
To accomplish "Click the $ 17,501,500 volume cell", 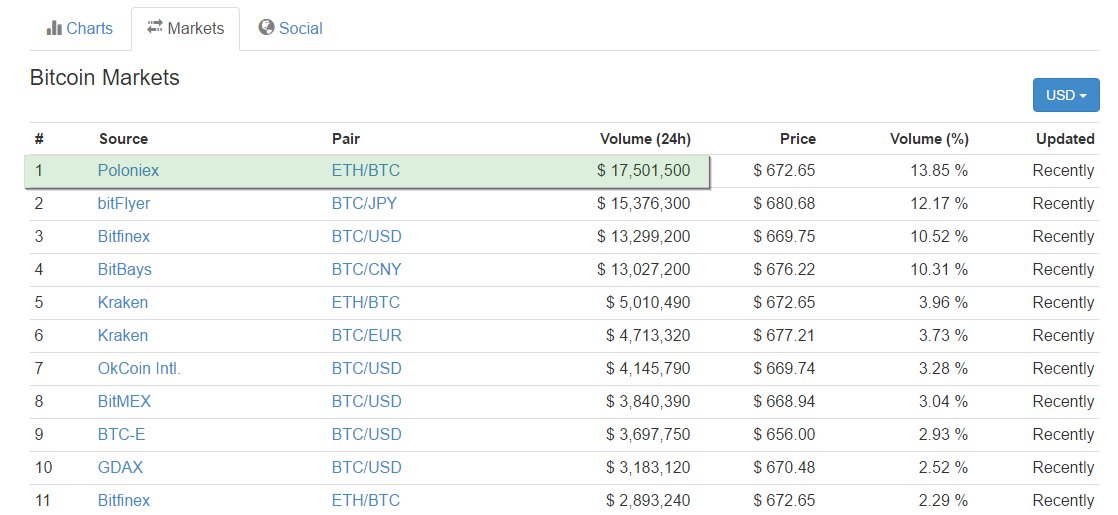I will [x=644, y=170].
